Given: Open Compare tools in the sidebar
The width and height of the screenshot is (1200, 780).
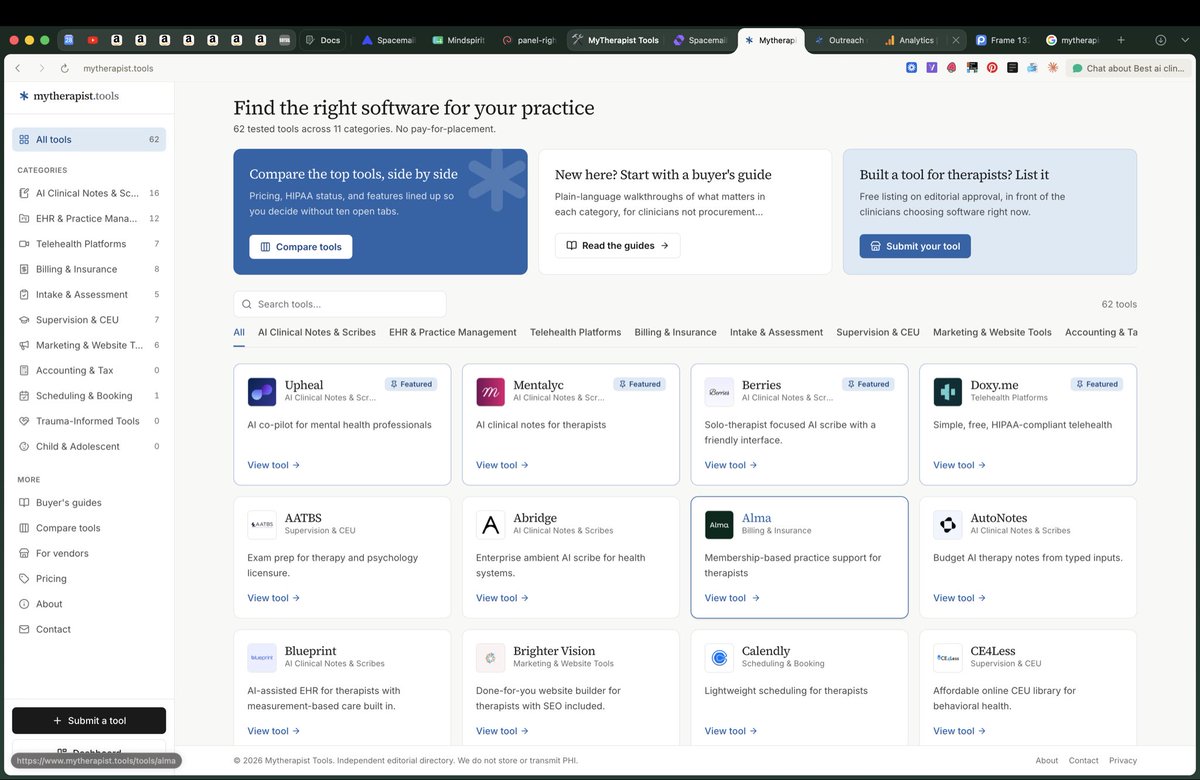Looking at the screenshot, I should [89, 528].
